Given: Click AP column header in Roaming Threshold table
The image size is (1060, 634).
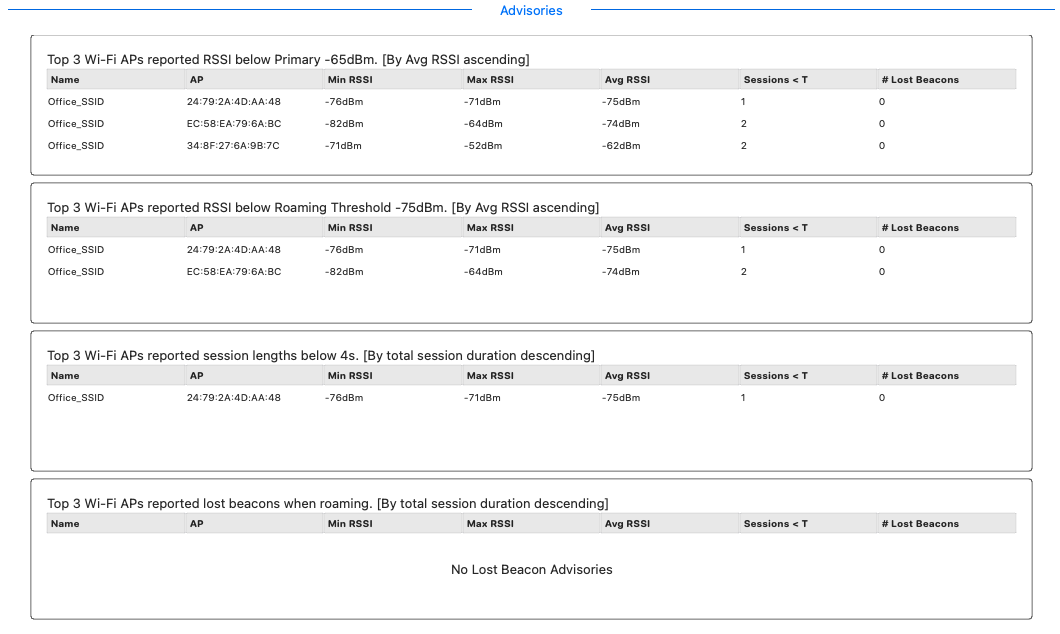Looking at the screenshot, I should 196,228.
